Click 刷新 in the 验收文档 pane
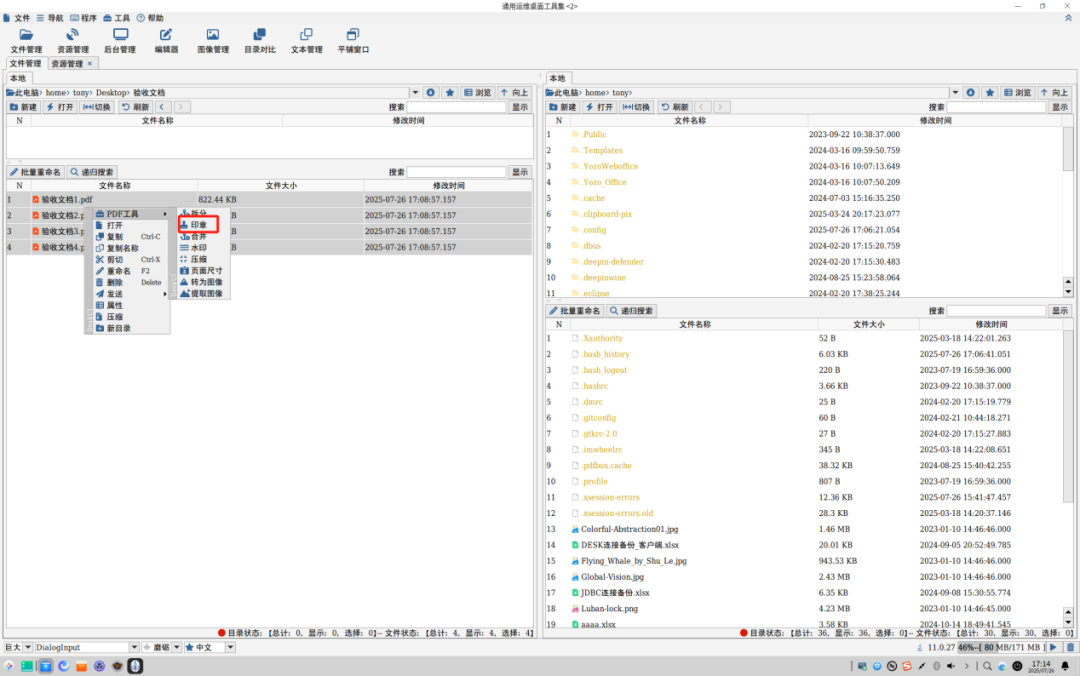The image size is (1080, 676). click(x=136, y=107)
